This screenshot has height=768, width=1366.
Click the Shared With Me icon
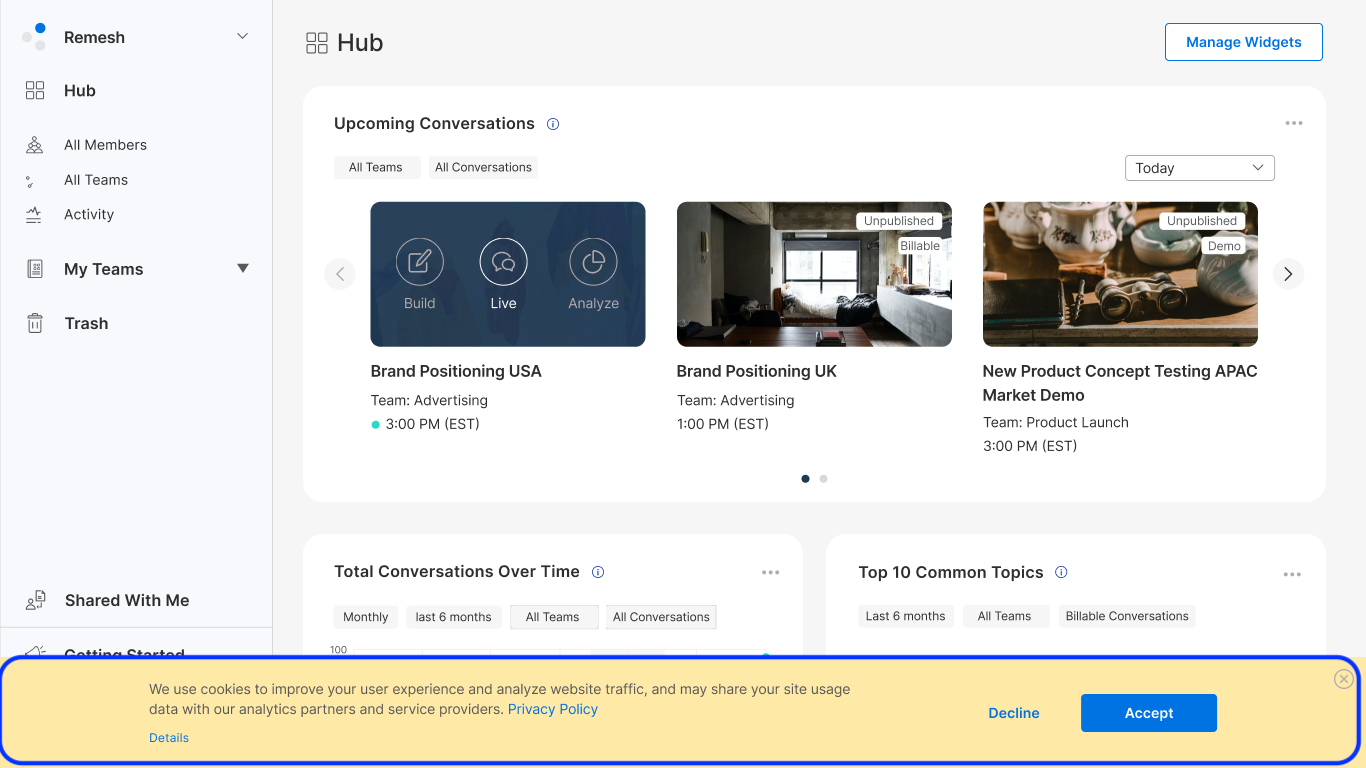tap(36, 600)
